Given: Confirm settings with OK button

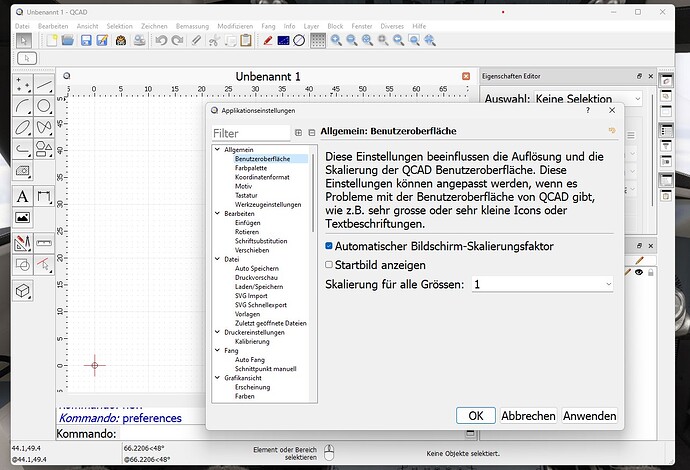Looking at the screenshot, I should coord(476,415).
